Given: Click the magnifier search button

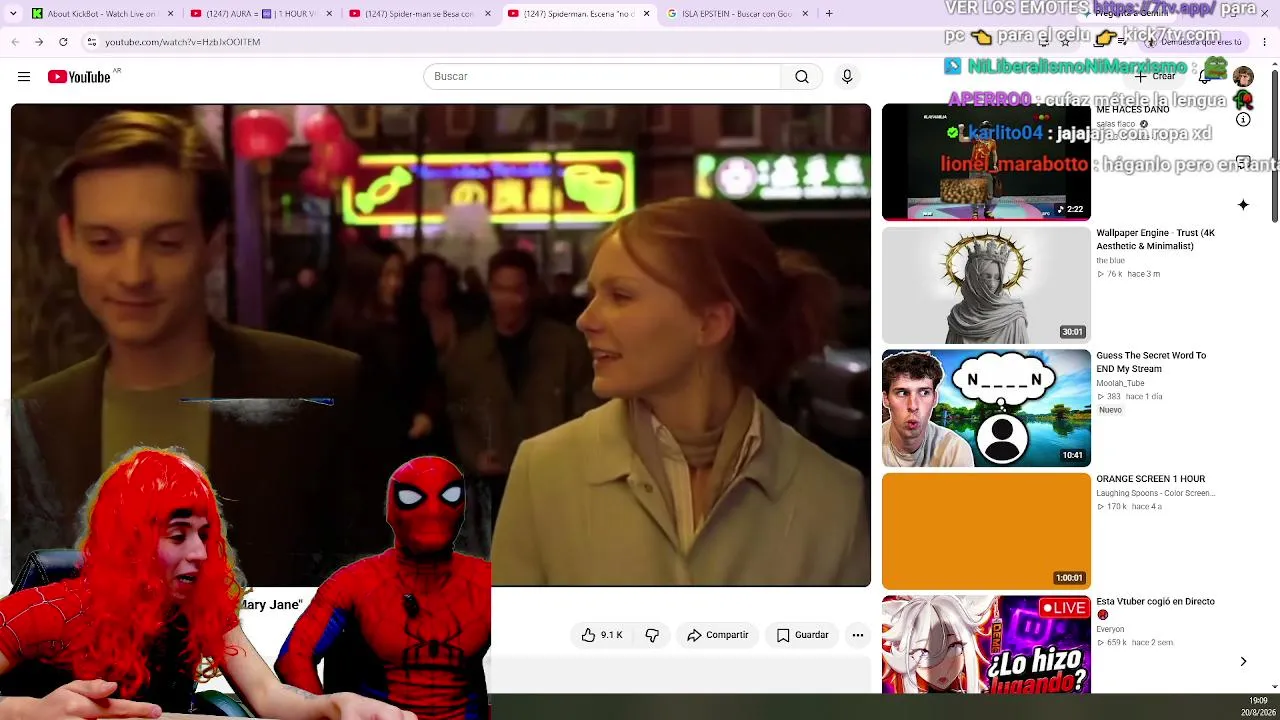Looking at the screenshot, I should (x=802, y=77).
